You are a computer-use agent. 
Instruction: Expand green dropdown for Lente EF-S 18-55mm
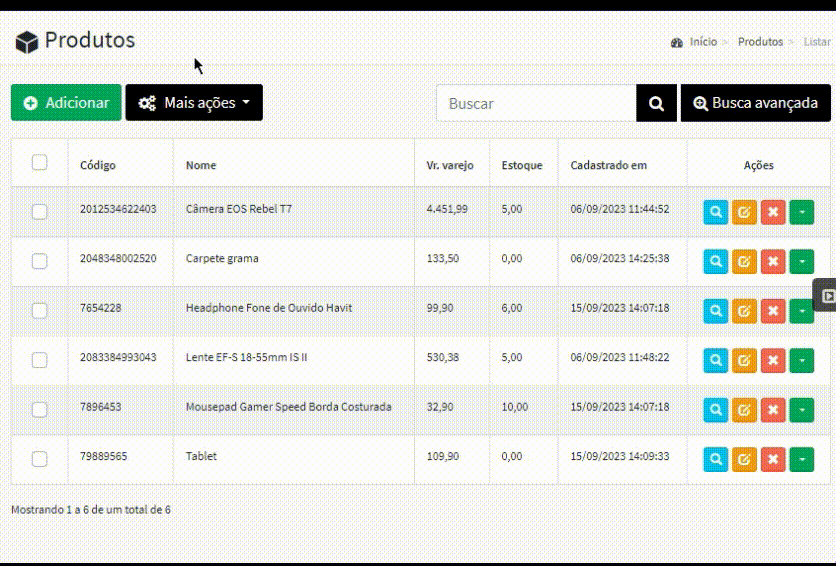[x=802, y=360]
